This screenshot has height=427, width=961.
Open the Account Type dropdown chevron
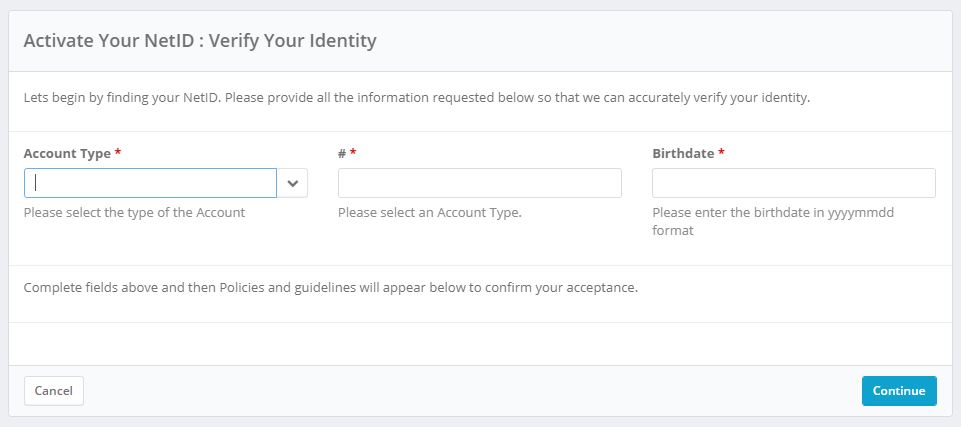(x=293, y=183)
